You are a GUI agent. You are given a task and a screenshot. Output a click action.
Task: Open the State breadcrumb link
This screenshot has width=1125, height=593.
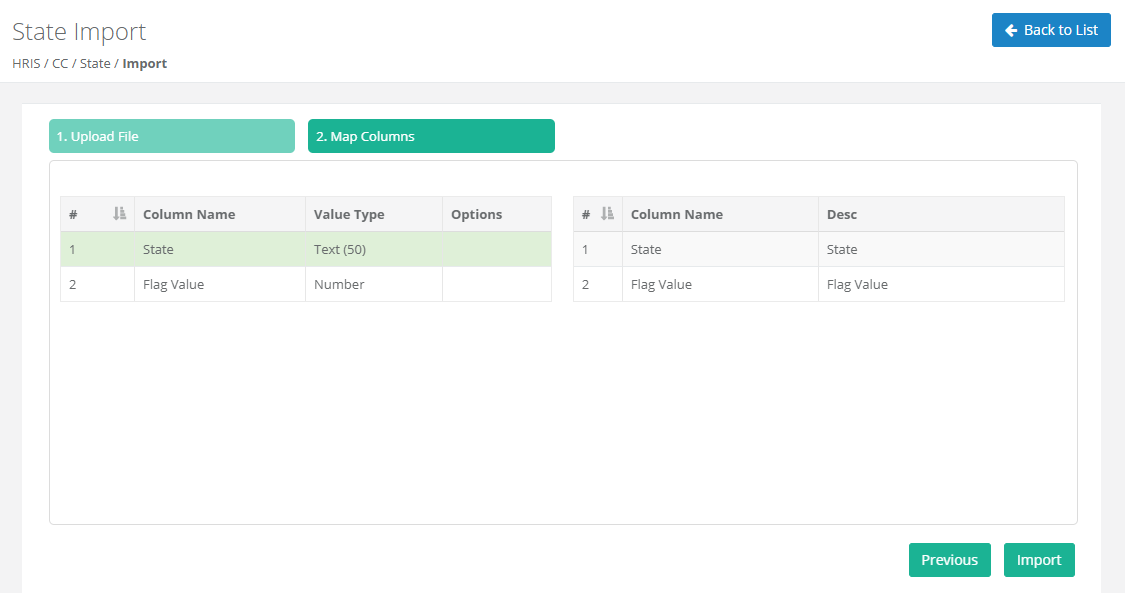95,63
